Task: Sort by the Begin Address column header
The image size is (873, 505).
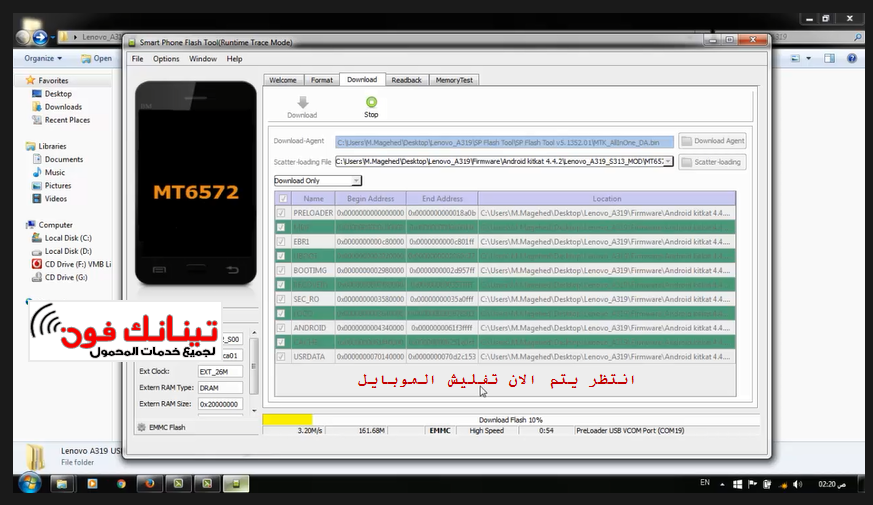Action: click(x=370, y=198)
